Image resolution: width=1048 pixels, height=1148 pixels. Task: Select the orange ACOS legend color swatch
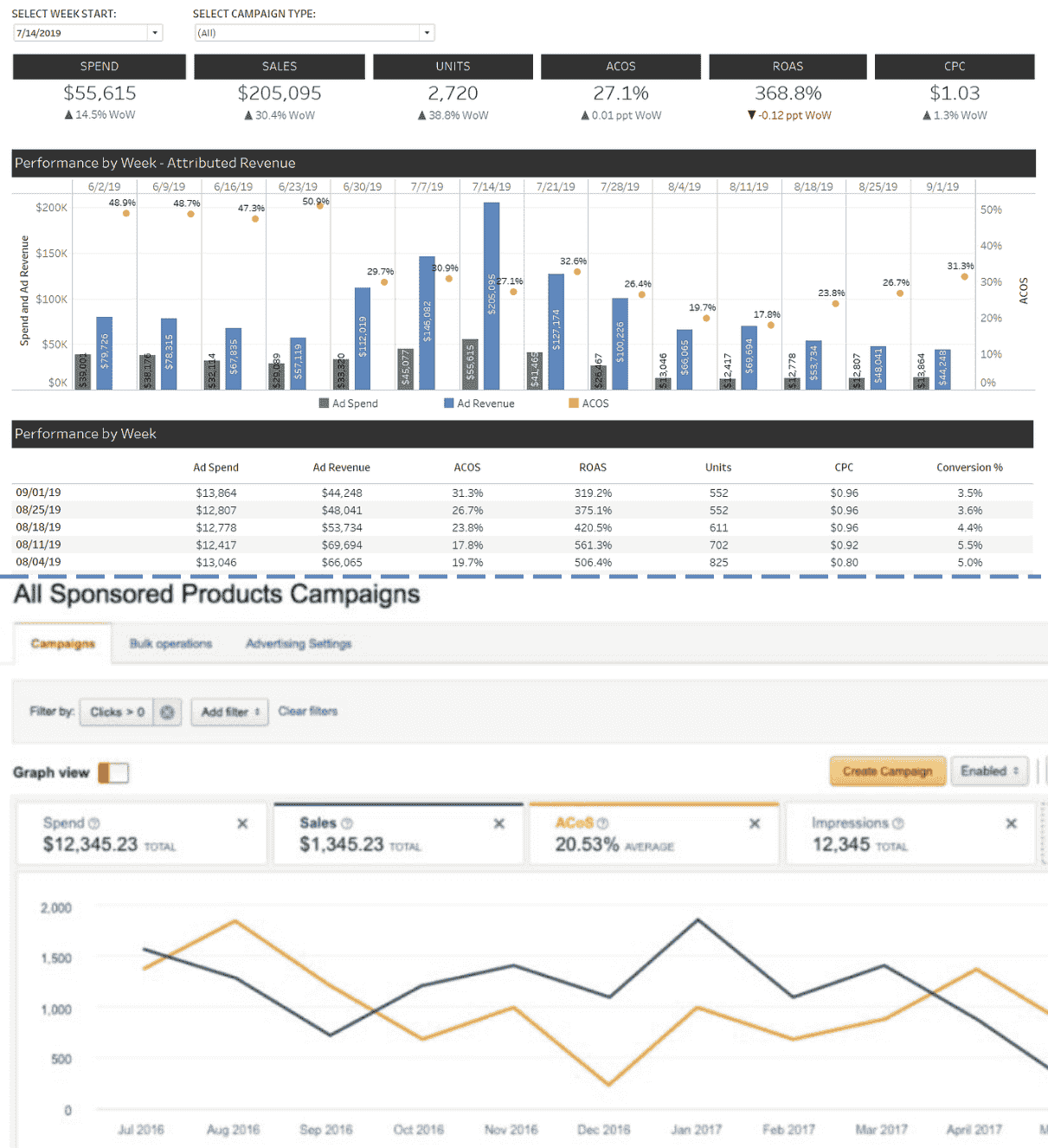click(x=573, y=403)
